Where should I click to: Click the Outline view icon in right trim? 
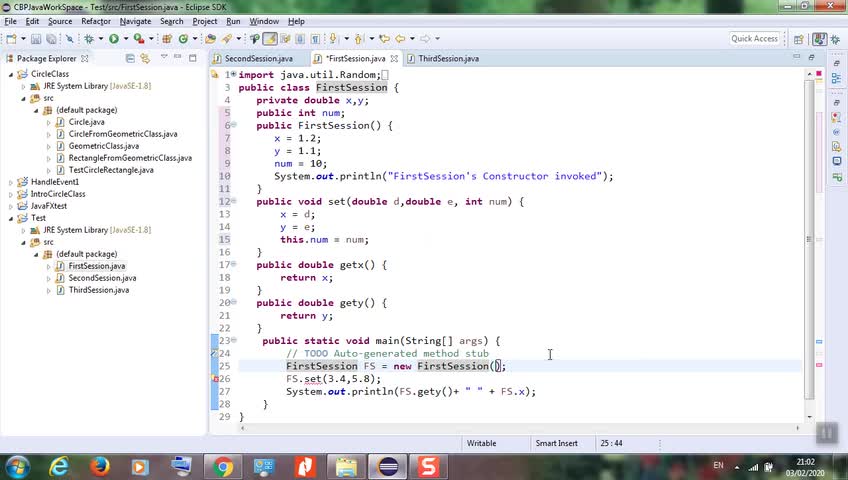click(x=836, y=79)
